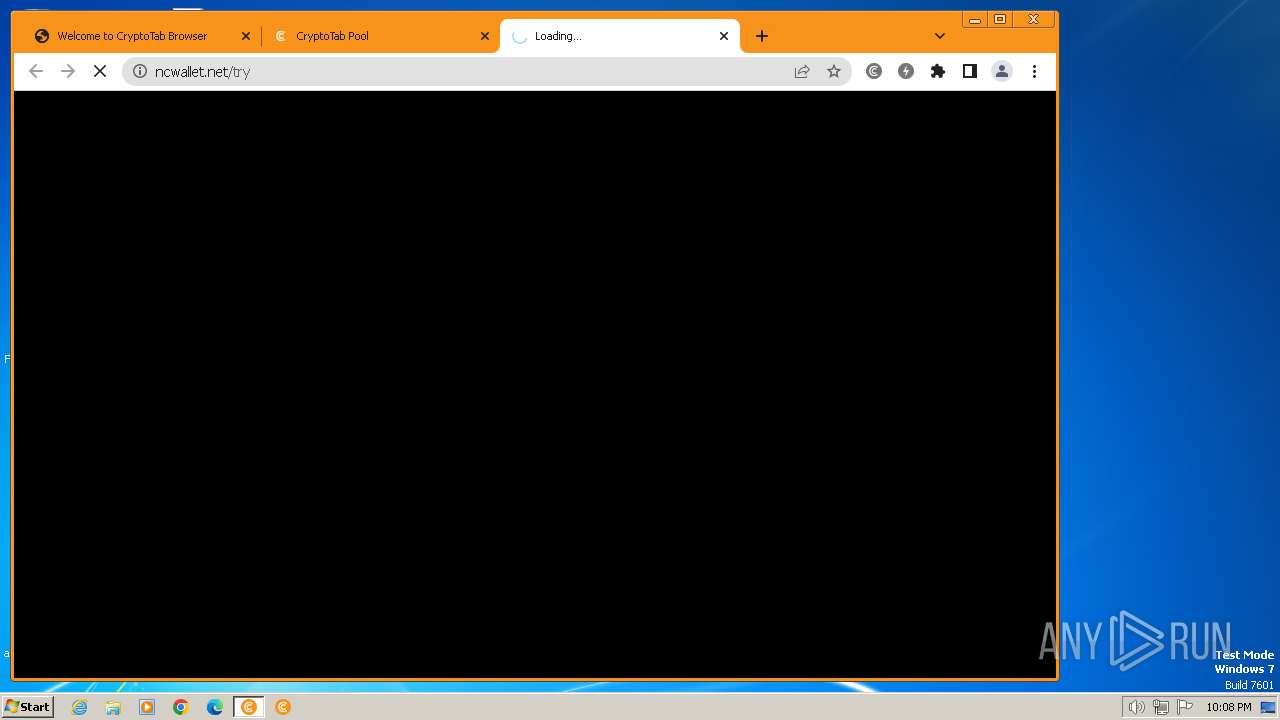Open Windows Media Player from taskbar
The width and height of the screenshot is (1280, 720).
pyautogui.click(x=147, y=707)
